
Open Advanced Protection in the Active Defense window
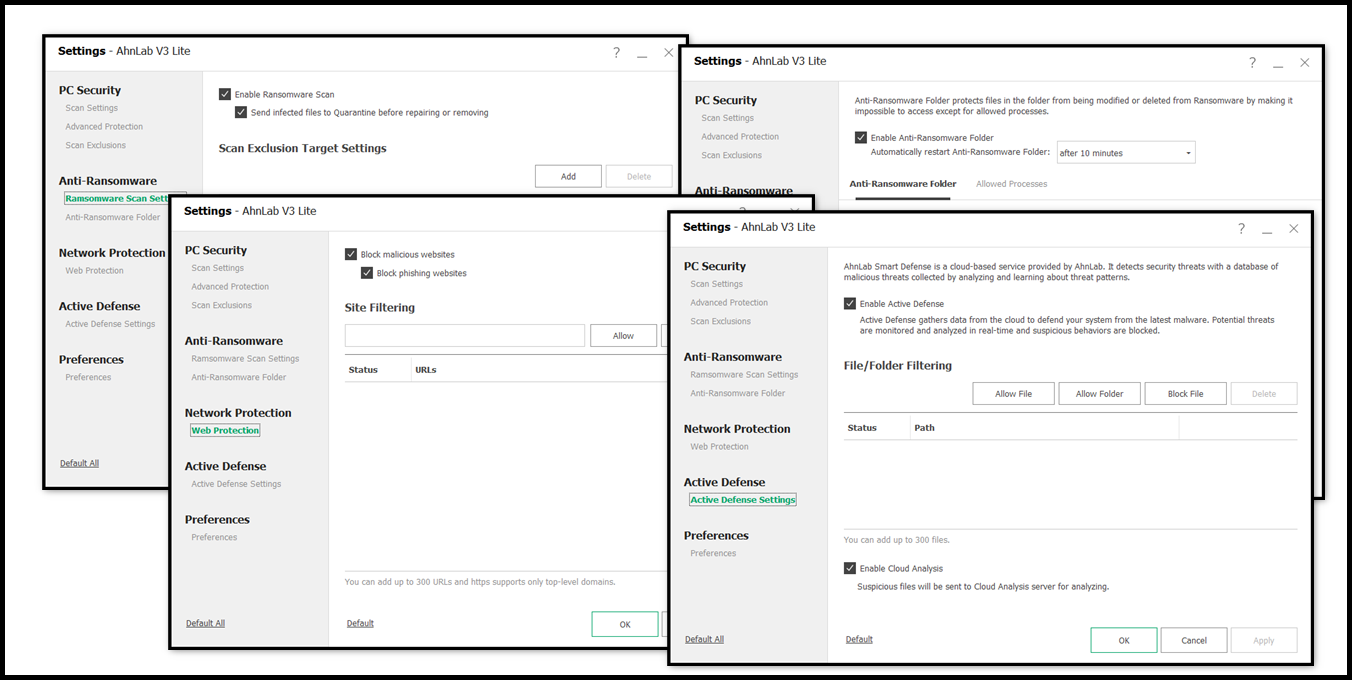[x=729, y=303]
